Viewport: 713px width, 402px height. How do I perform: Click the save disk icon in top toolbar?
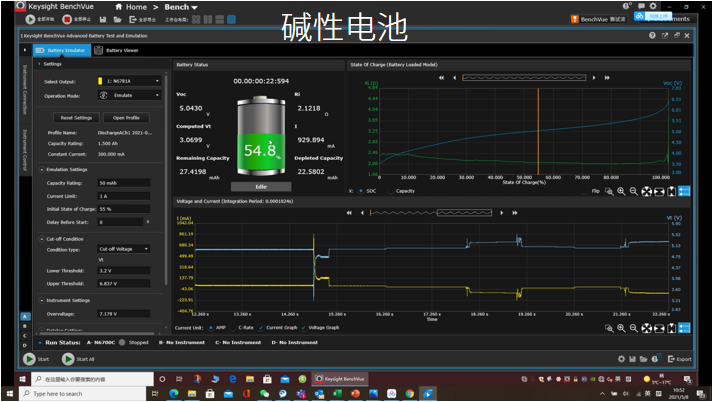point(103,20)
